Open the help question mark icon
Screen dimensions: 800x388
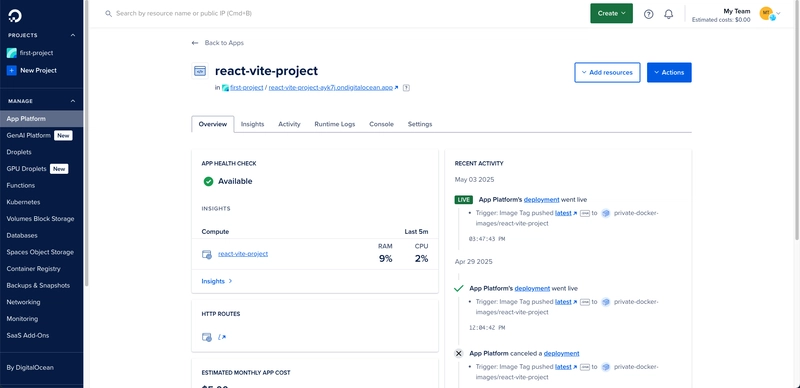(648, 14)
